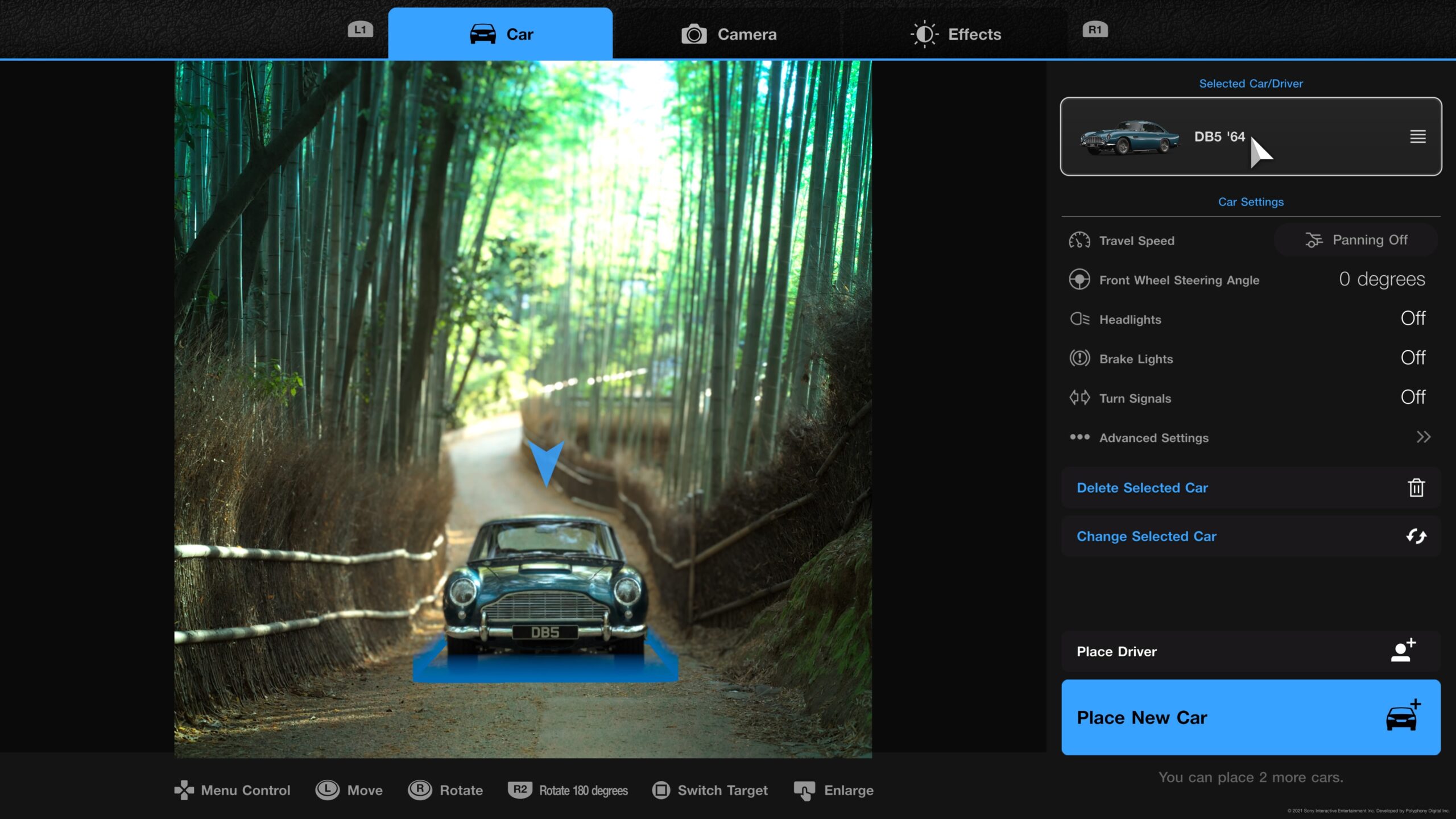Click the add-car plus icon

click(x=1403, y=715)
